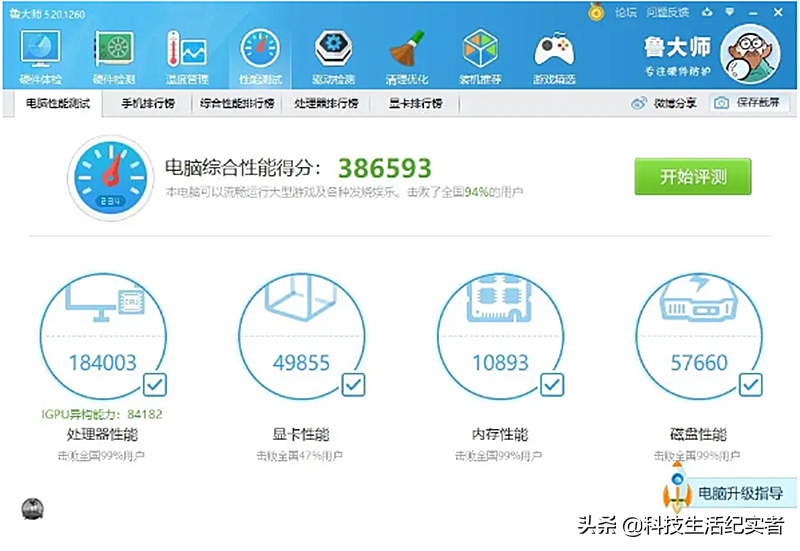Open the 论坛 forum link
The width and height of the screenshot is (800, 551).
click(x=626, y=12)
